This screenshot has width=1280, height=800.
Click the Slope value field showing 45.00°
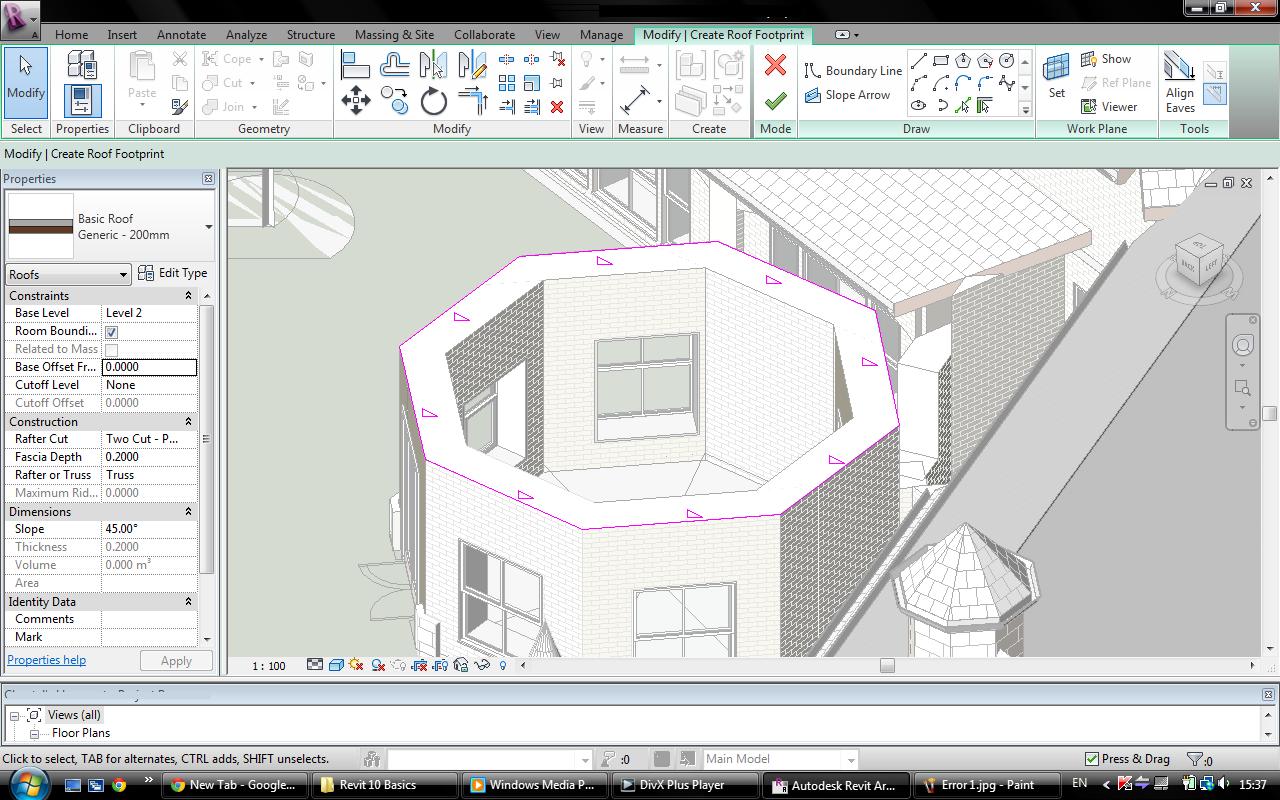point(149,529)
